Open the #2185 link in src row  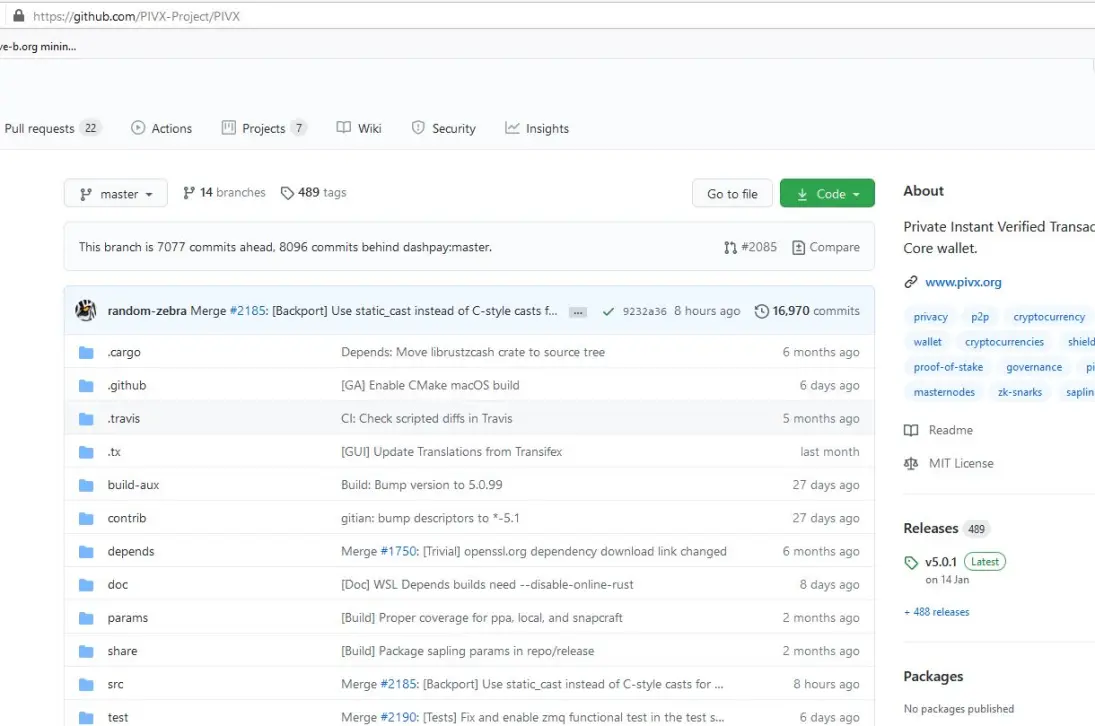click(398, 685)
